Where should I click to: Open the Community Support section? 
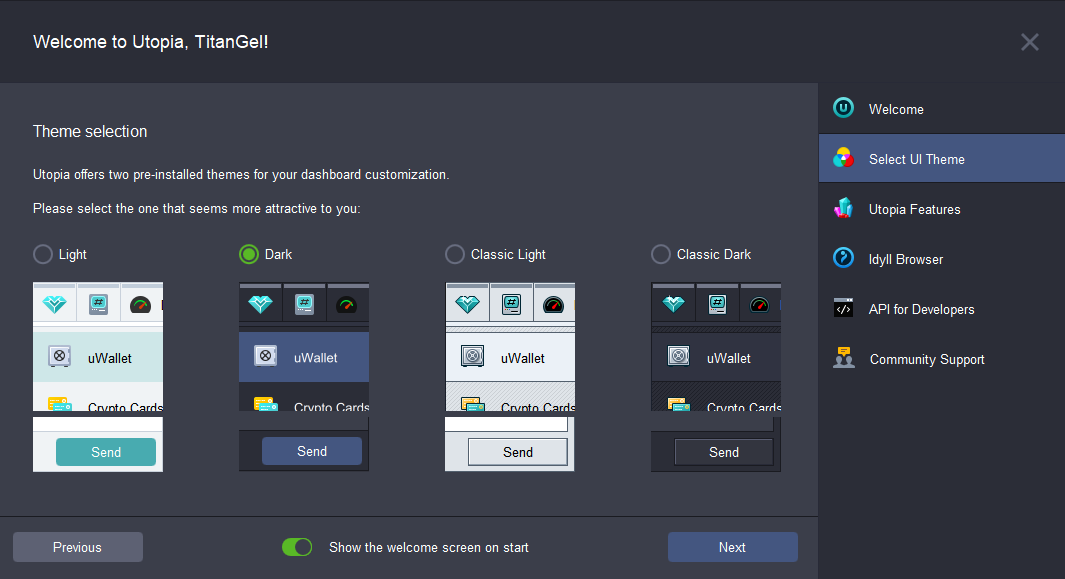tap(941, 359)
